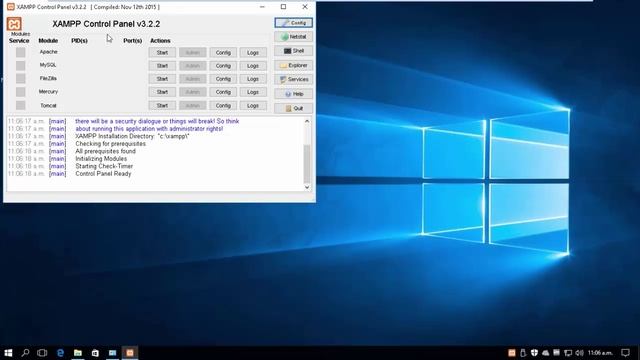
Task: View FileZilla Logs
Action: [253, 79]
